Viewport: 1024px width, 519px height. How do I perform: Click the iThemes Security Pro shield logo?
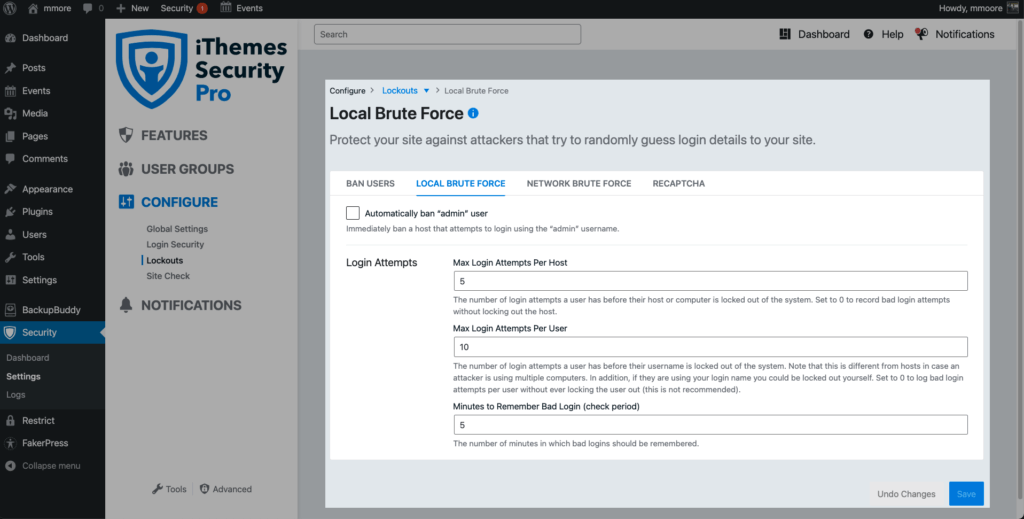(151, 69)
